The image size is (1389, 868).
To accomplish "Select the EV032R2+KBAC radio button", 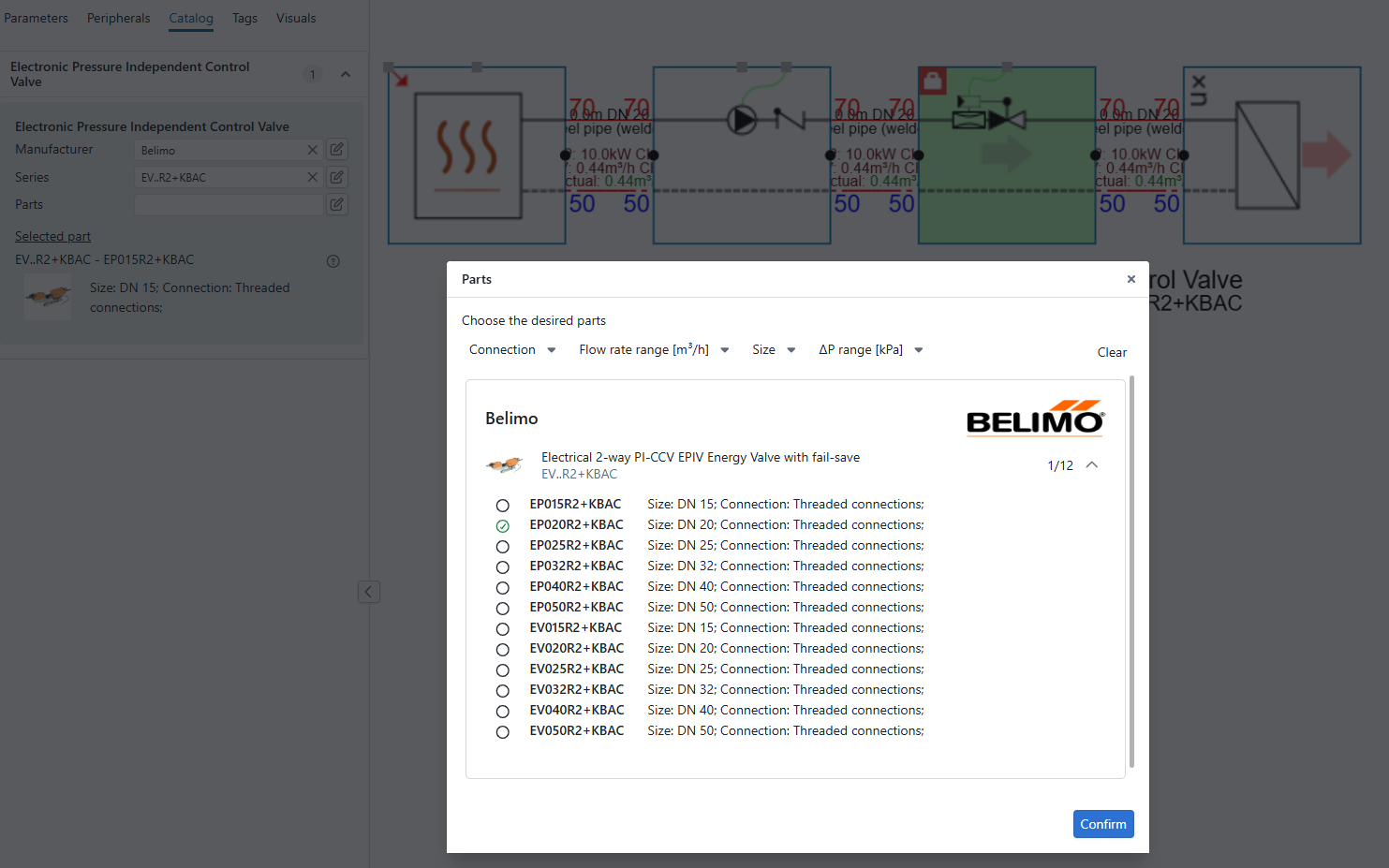I will click(x=503, y=691).
